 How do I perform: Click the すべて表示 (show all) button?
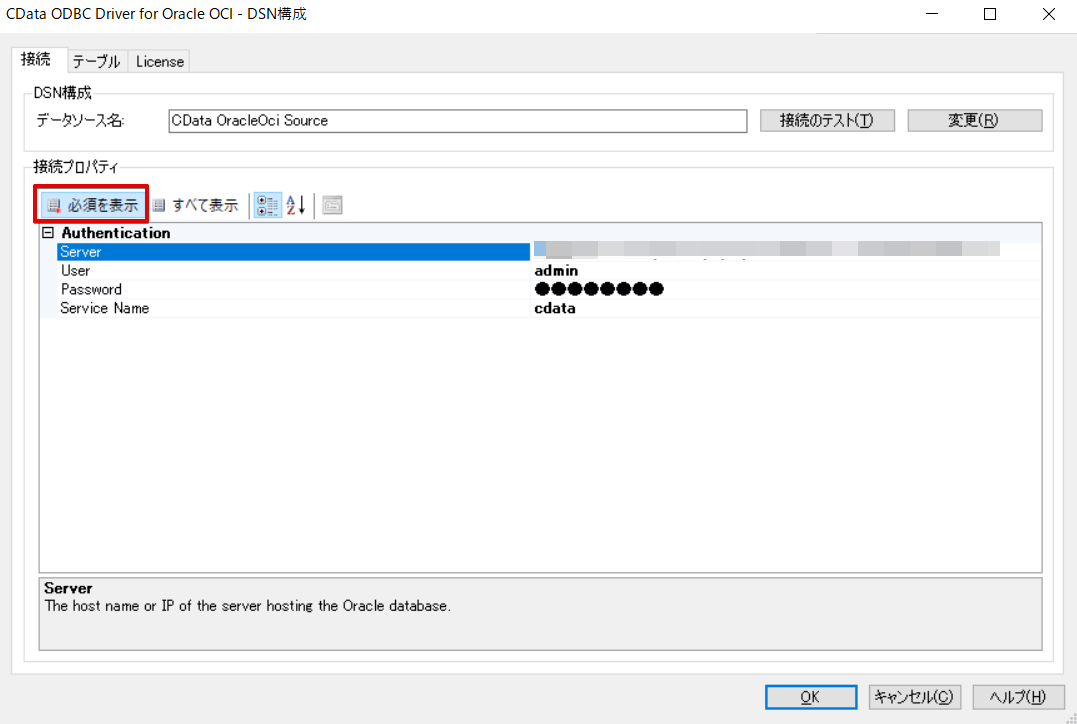coord(195,205)
